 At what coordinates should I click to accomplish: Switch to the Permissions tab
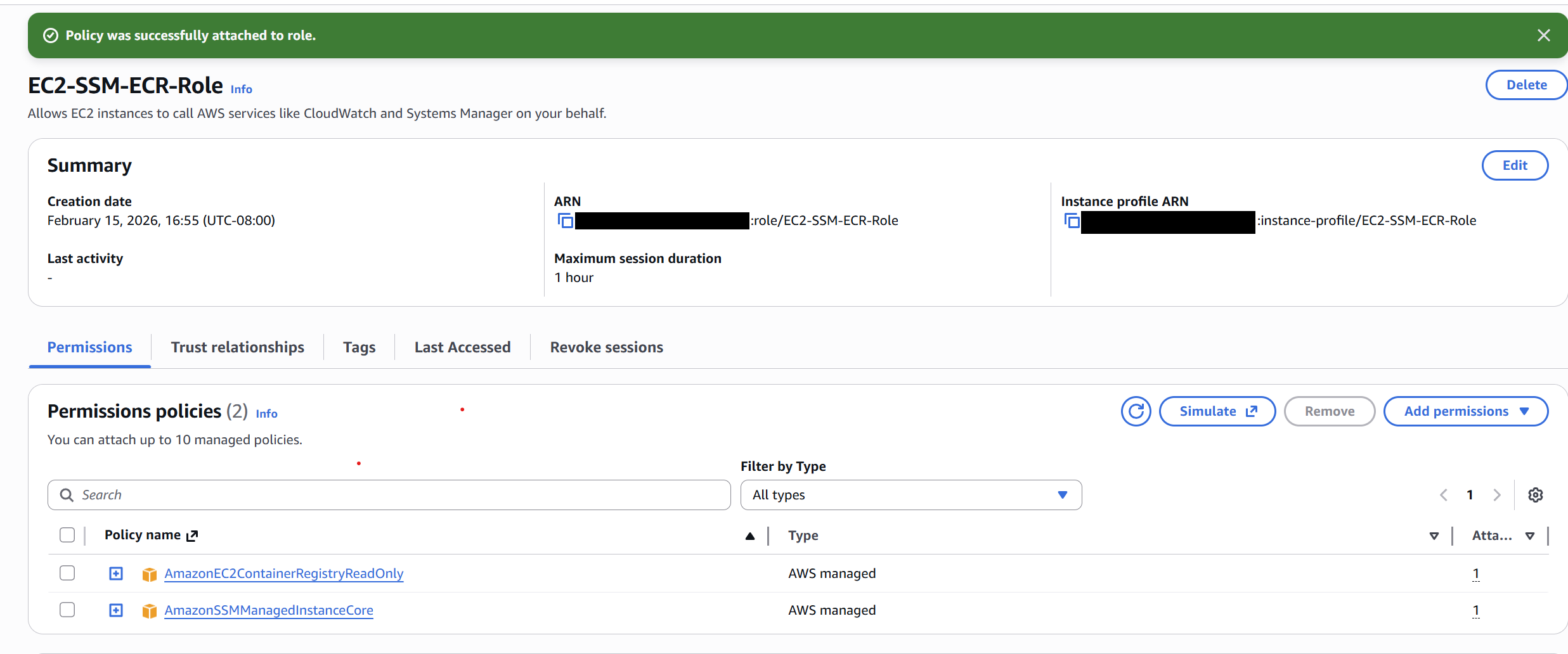90,347
